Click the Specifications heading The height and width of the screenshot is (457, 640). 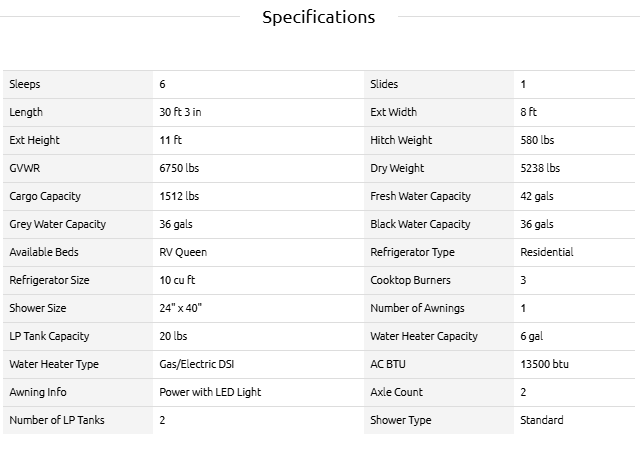pos(319,17)
